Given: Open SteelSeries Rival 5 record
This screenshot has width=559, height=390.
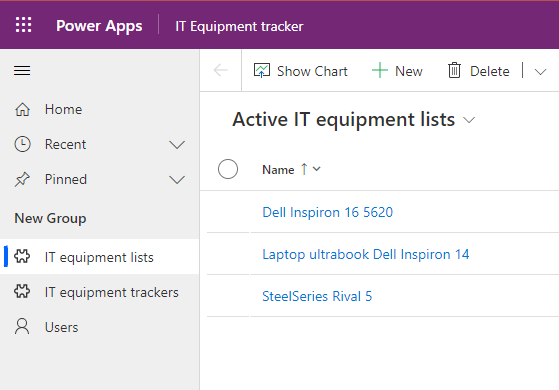Looking at the screenshot, I should 317,296.
